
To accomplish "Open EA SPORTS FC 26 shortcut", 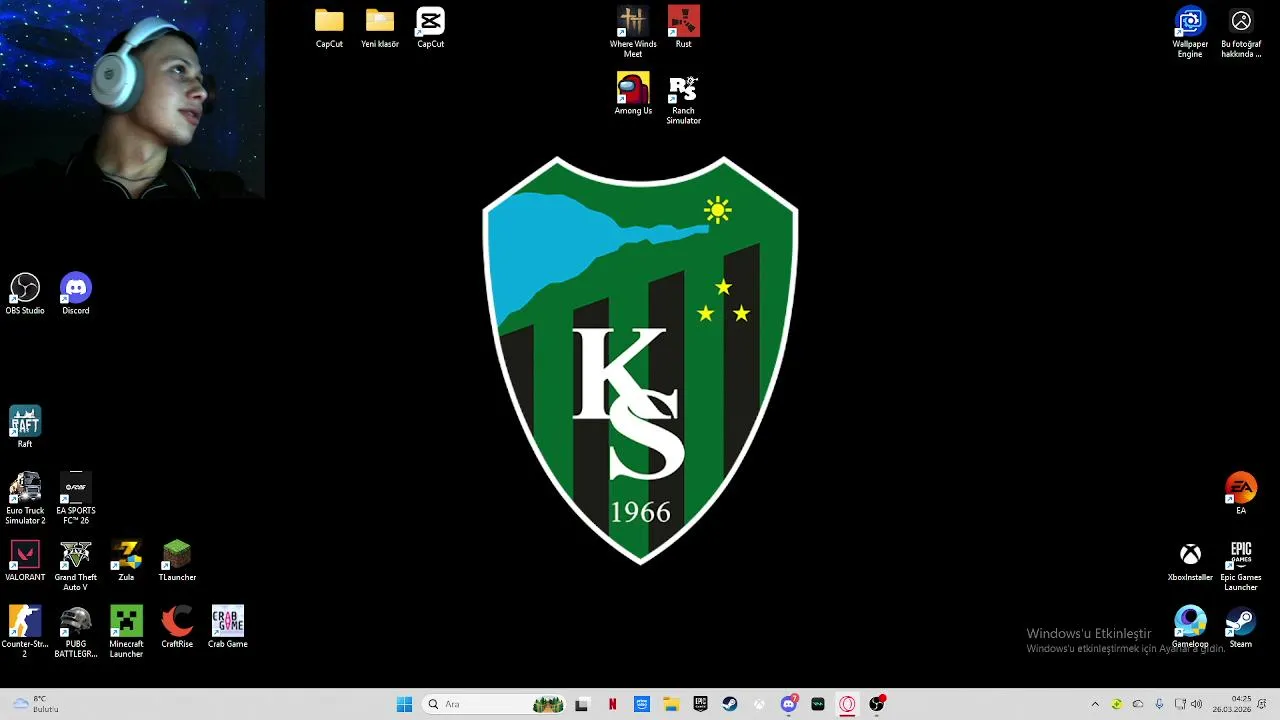I will click(76, 499).
